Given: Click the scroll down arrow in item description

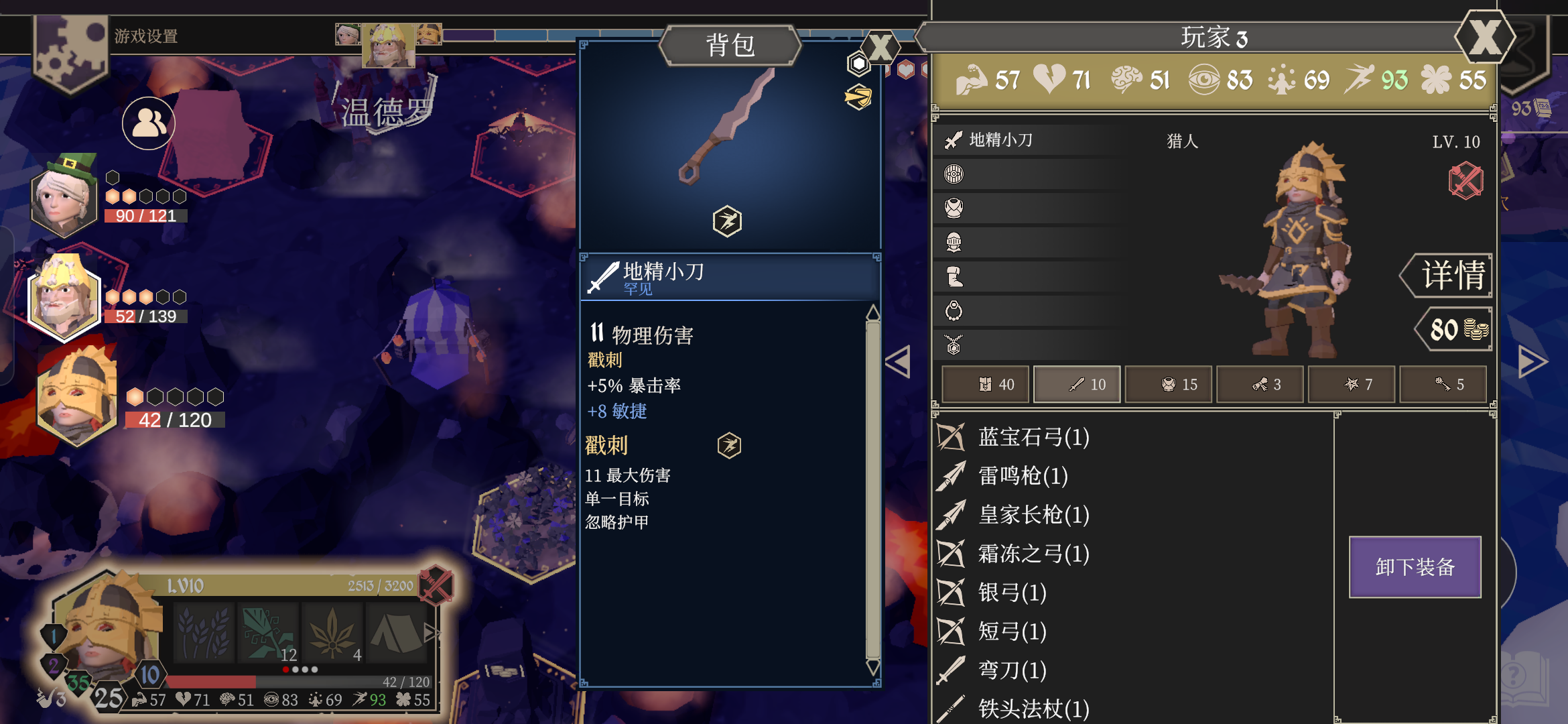Looking at the screenshot, I should 873,667.
